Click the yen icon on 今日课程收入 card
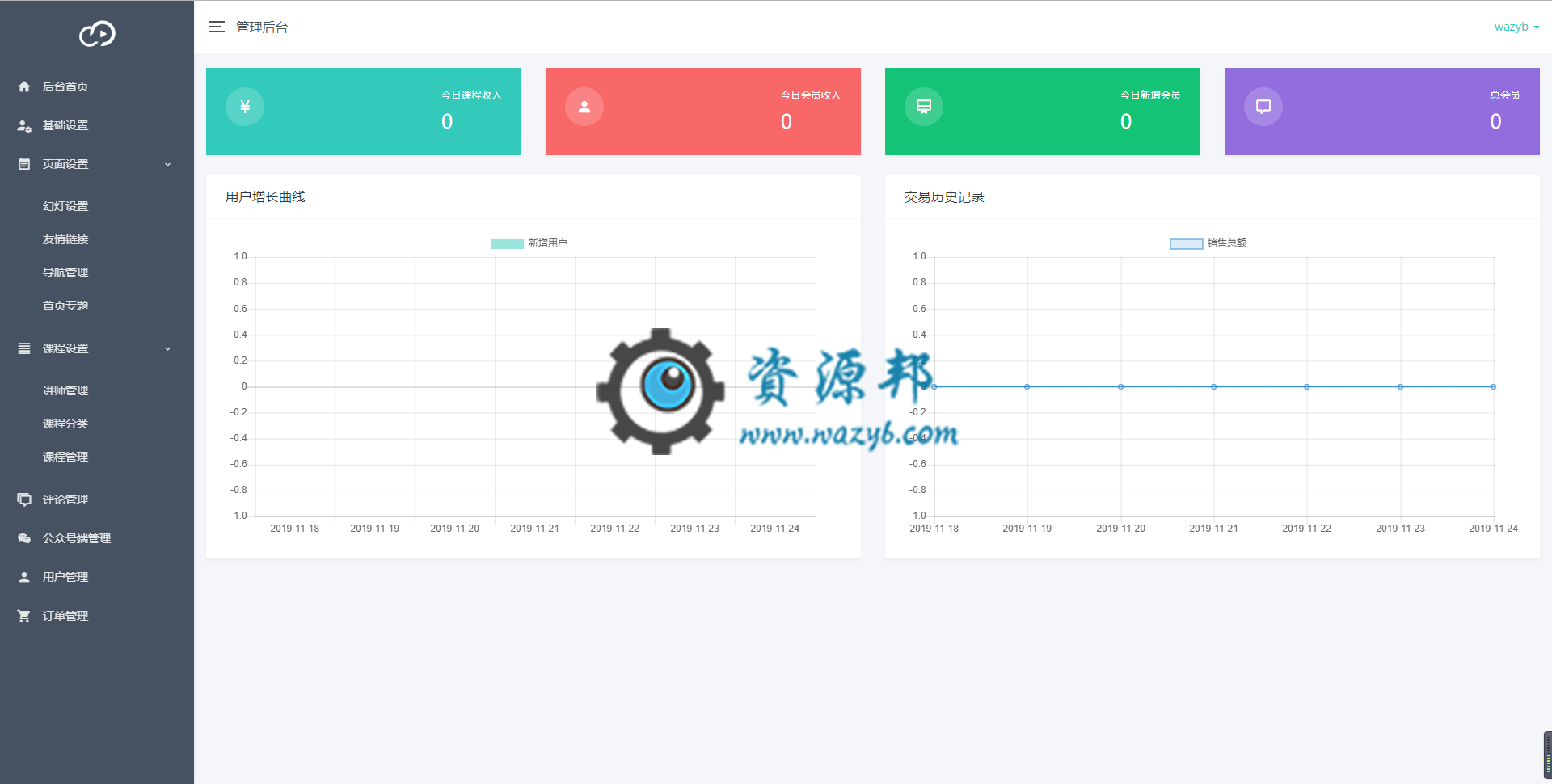1552x784 pixels. 245,107
